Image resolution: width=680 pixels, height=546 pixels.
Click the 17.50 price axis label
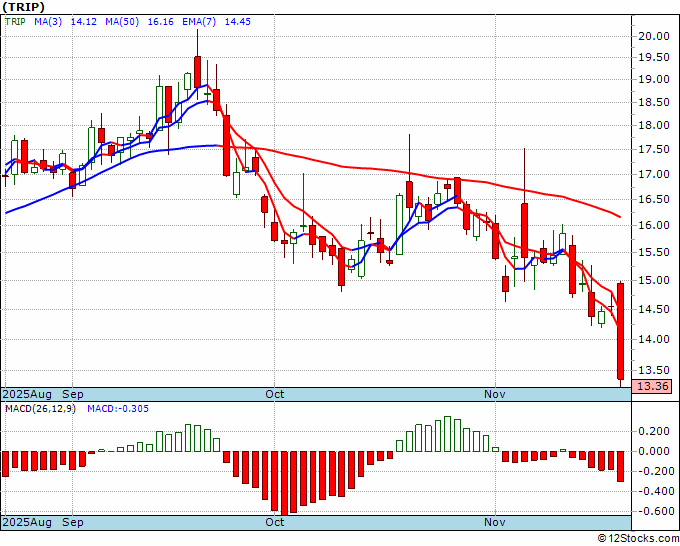point(654,150)
